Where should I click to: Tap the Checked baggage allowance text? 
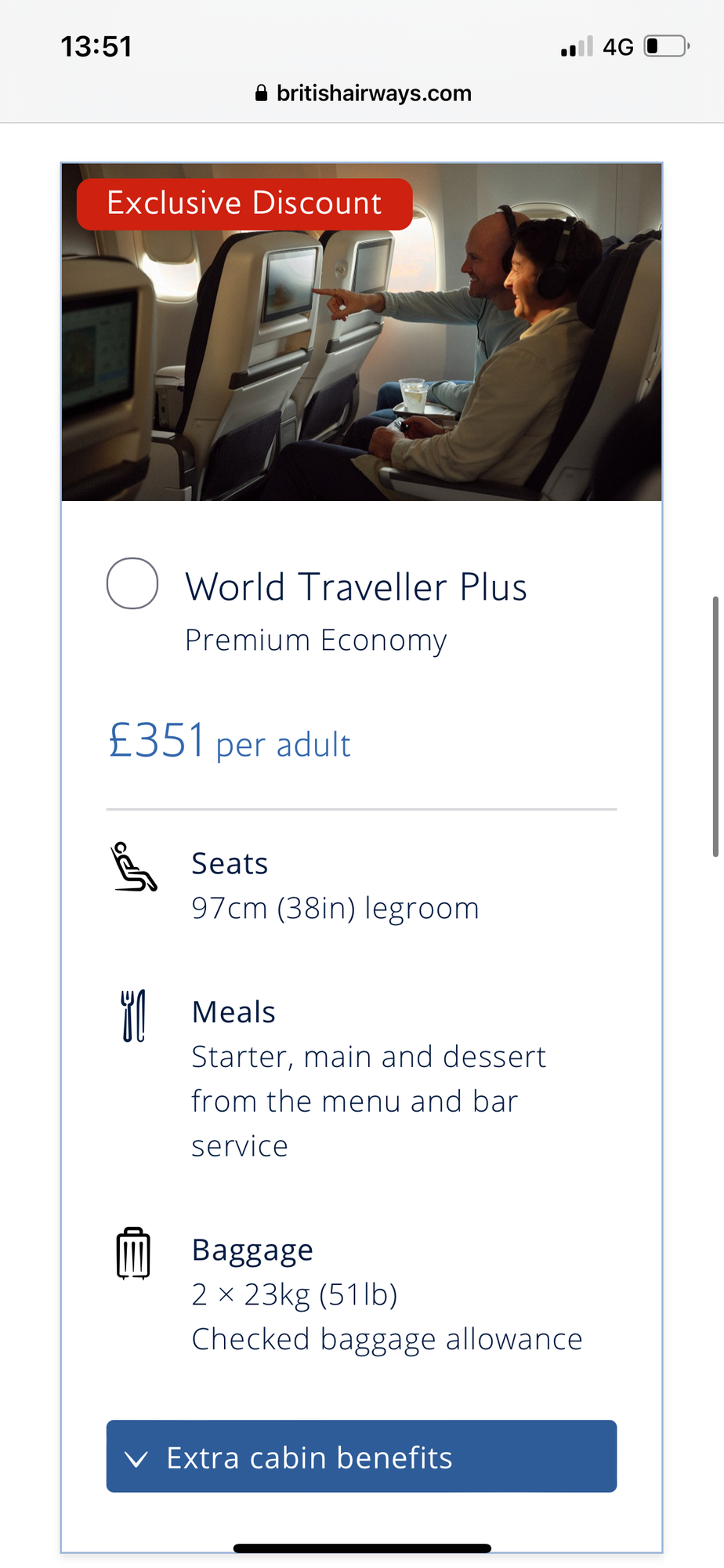(387, 1339)
